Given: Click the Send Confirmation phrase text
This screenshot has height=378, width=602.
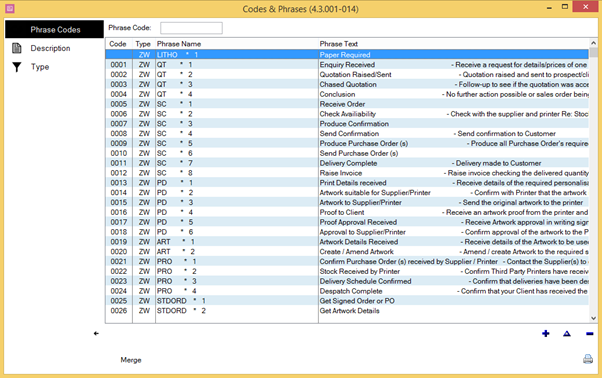Looking at the screenshot, I should pos(349,134).
